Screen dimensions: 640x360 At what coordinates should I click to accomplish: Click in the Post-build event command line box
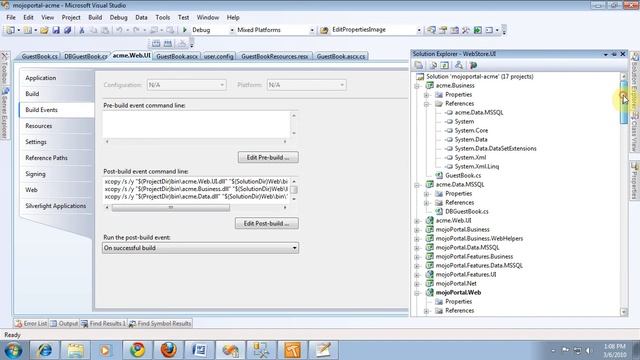196,189
